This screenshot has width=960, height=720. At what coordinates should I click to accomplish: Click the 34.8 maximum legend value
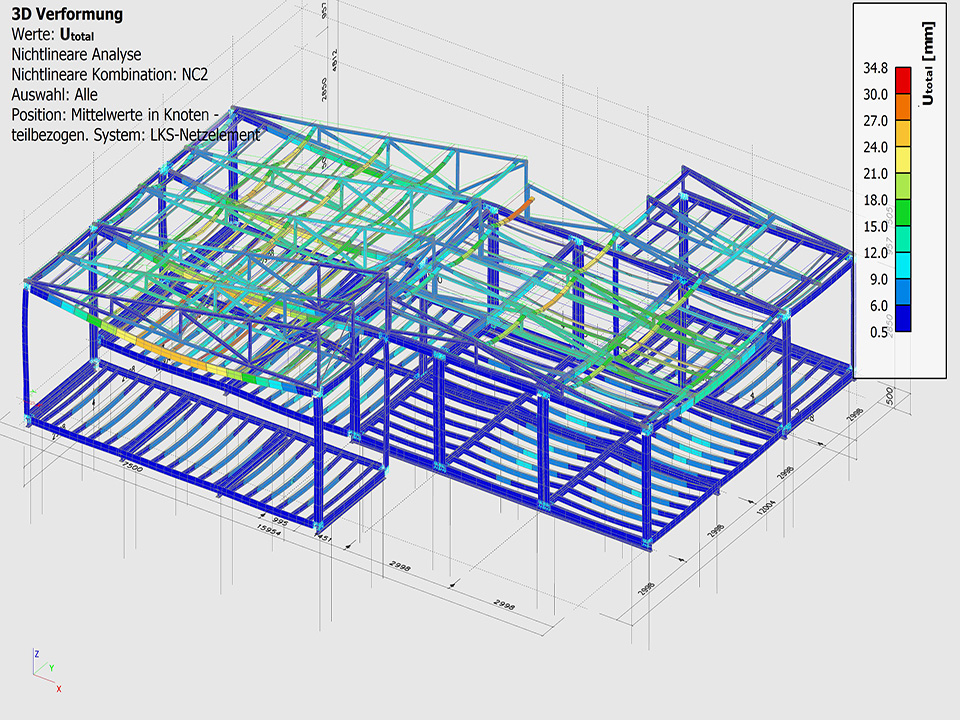[875, 68]
